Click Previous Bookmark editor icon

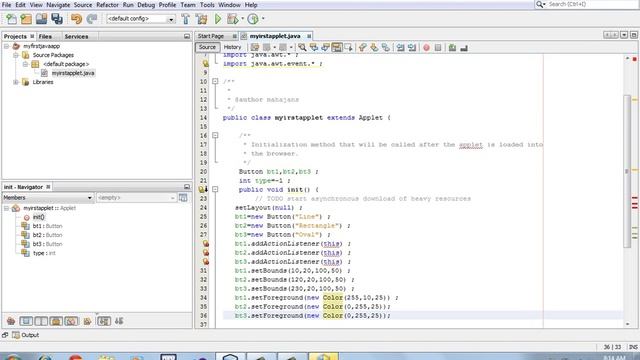pyautogui.click(x=362, y=48)
